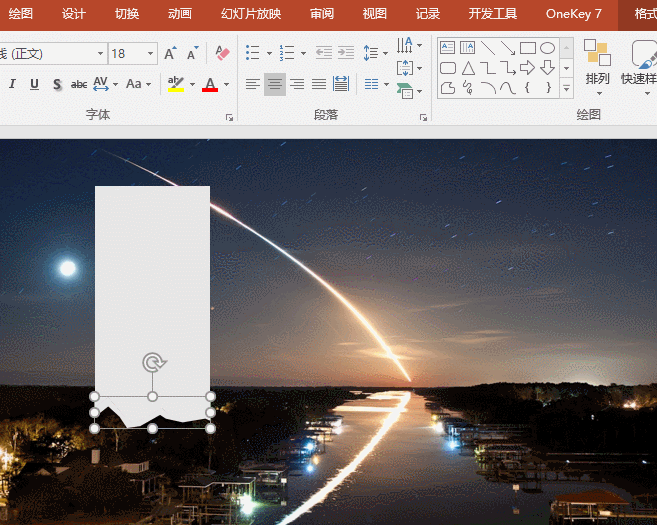Switch to the 动画 tab
Image resolution: width=657 pixels, height=525 pixels.
pyautogui.click(x=180, y=14)
